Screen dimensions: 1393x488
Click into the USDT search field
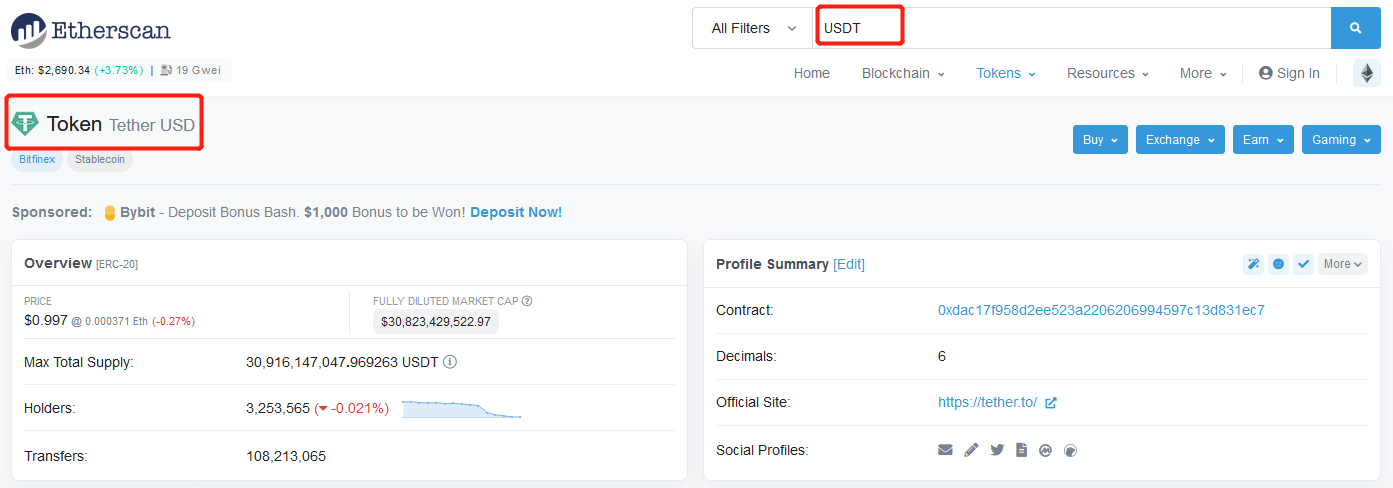(x=1072, y=28)
